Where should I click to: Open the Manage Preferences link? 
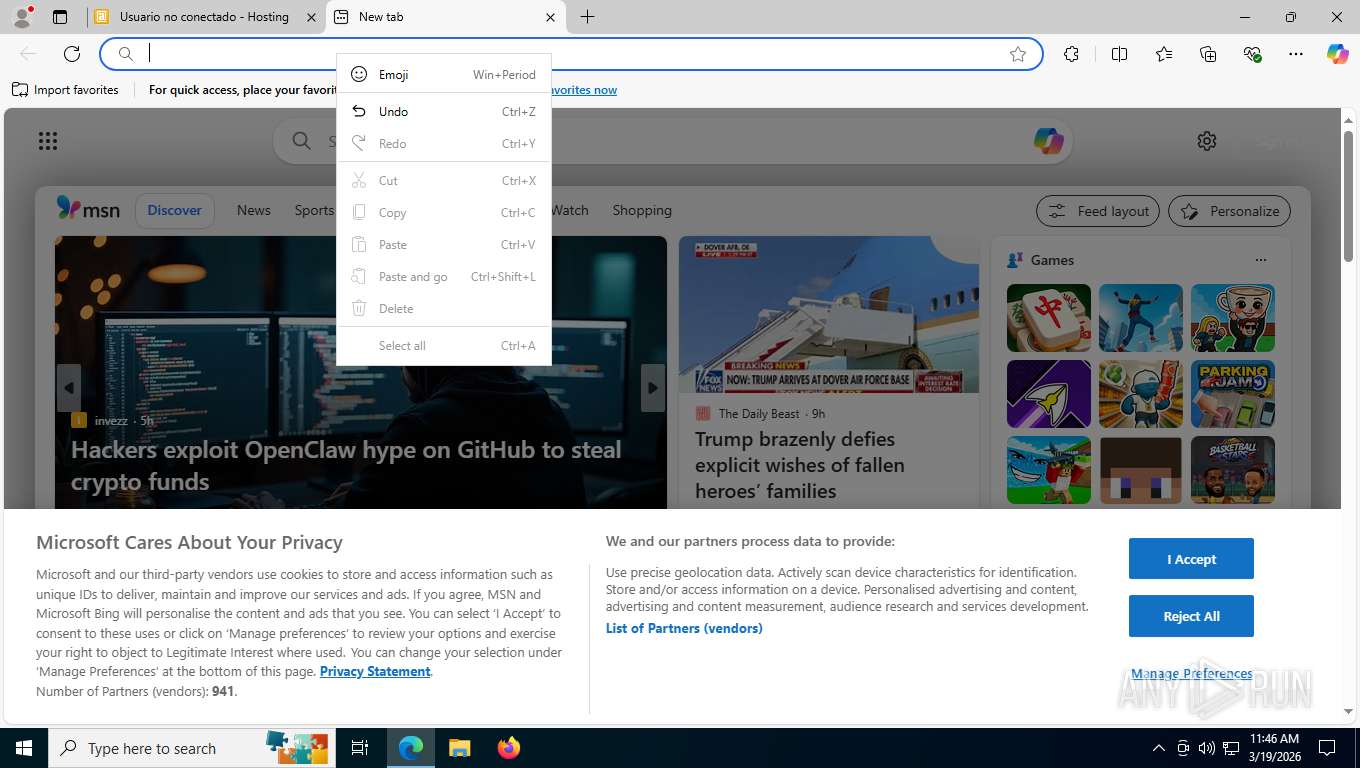[x=1192, y=673]
